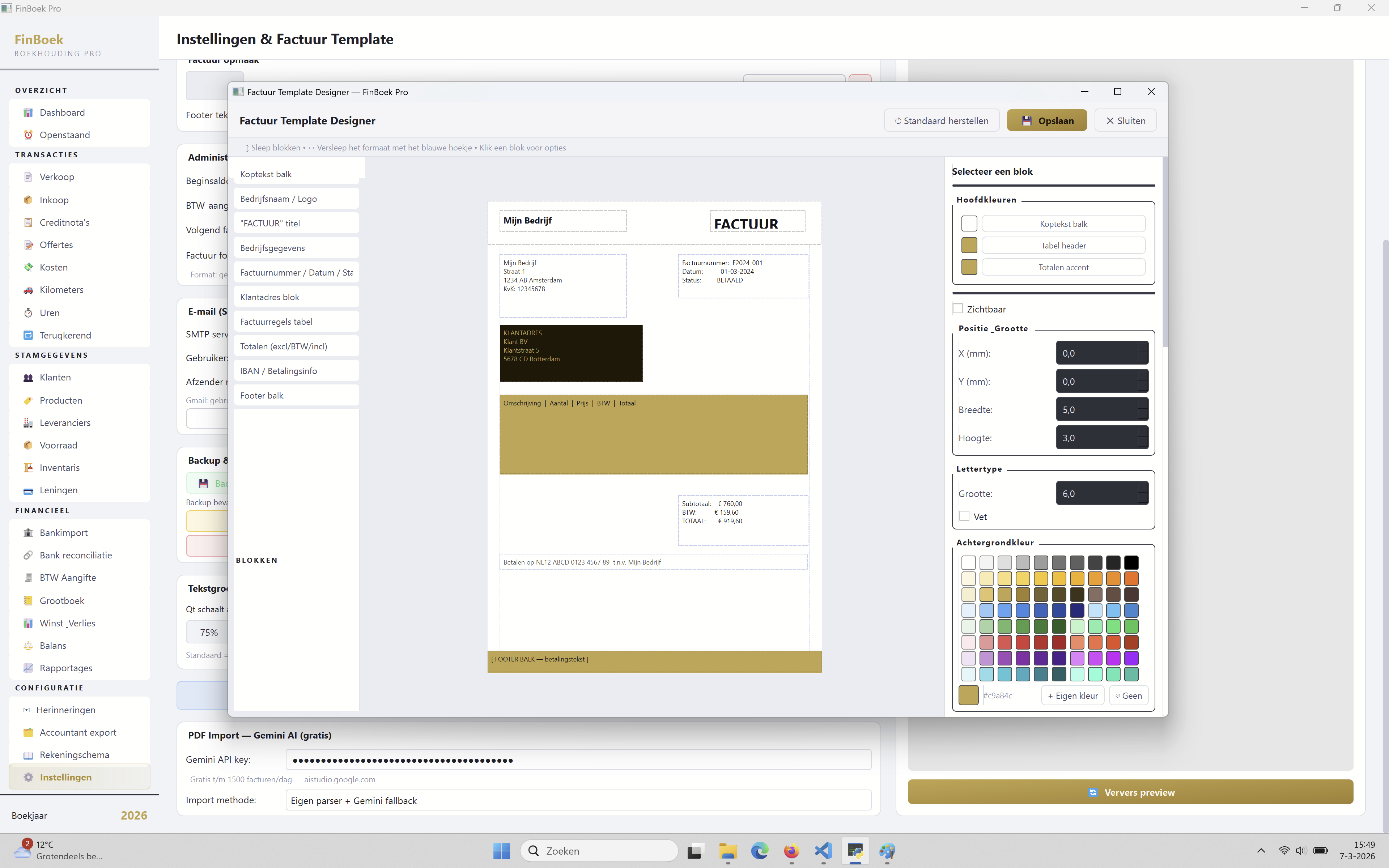The width and height of the screenshot is (1389, 868).
Task: Select the Factuurregels tabel block
Action: pos(296,322)
